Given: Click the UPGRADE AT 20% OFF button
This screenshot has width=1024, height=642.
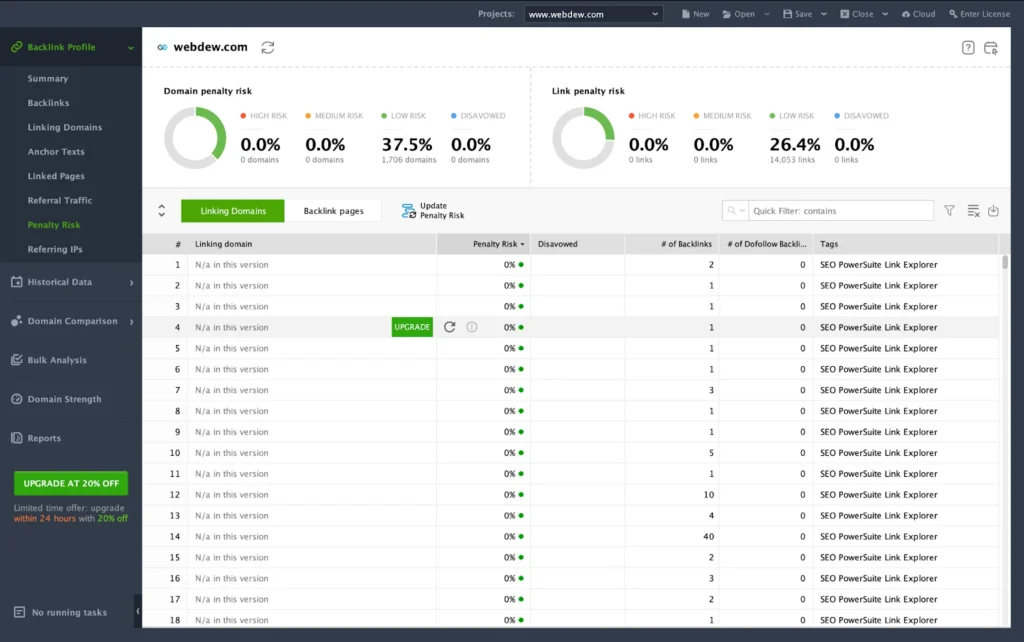Looking at the screenshot, I should click(x=71, y=483).
